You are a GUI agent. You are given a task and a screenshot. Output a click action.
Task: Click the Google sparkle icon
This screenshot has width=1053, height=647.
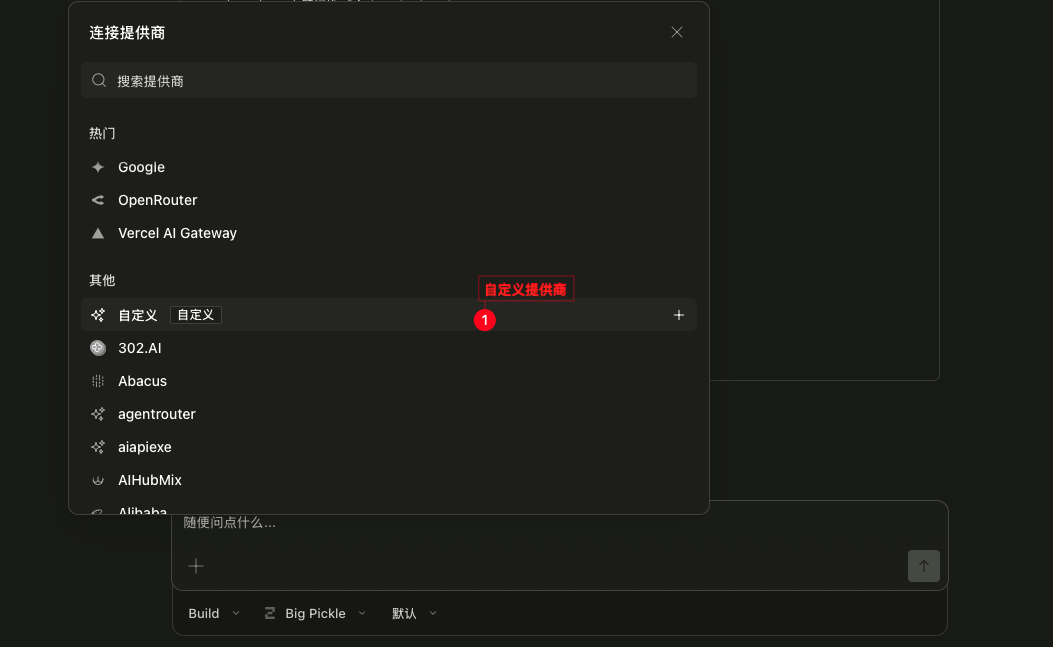tap(98, 167)
